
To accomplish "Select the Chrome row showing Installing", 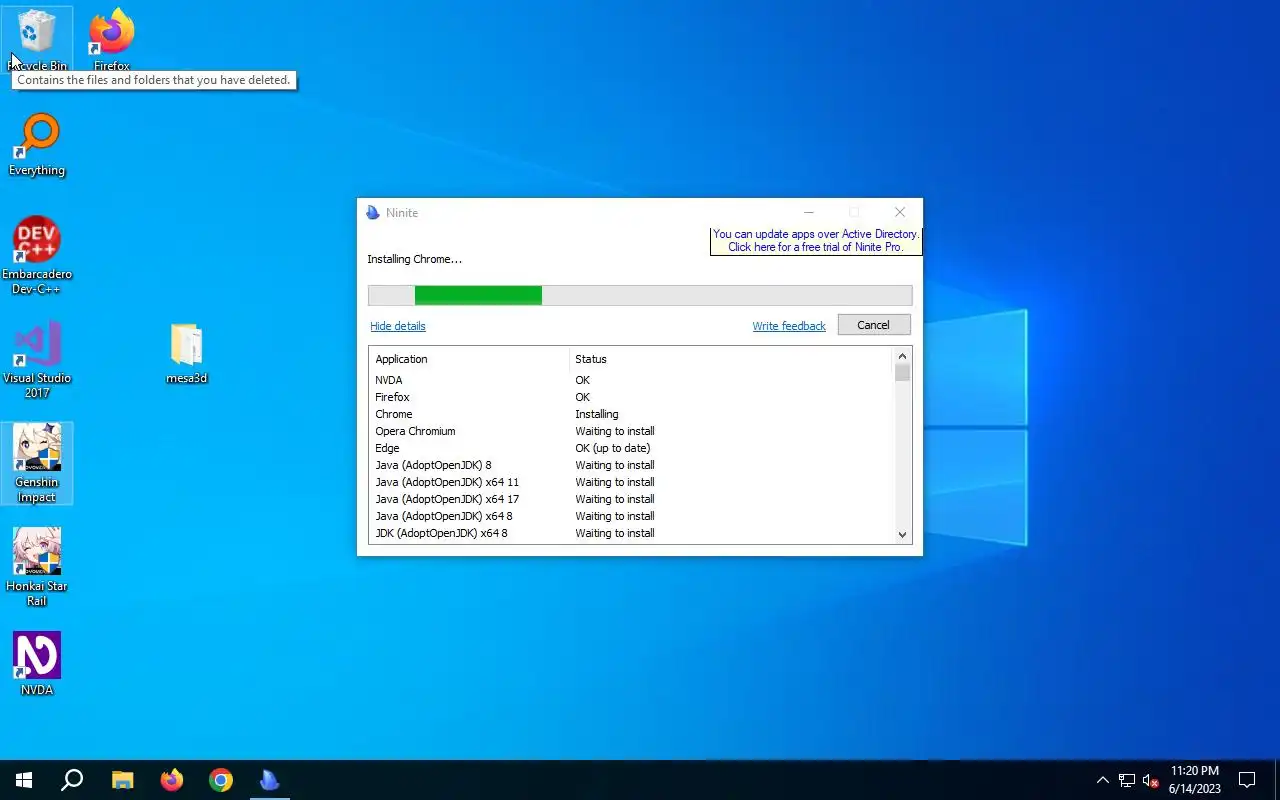I will pos(630,414).
